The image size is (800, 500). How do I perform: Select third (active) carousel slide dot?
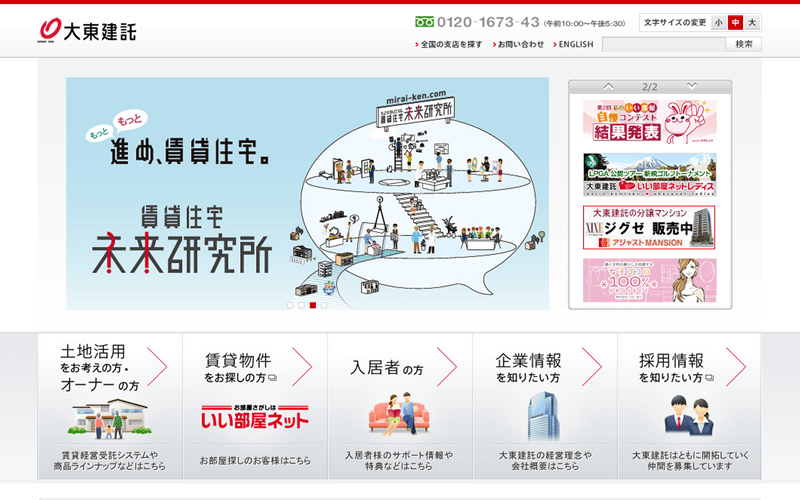[313, 305]
